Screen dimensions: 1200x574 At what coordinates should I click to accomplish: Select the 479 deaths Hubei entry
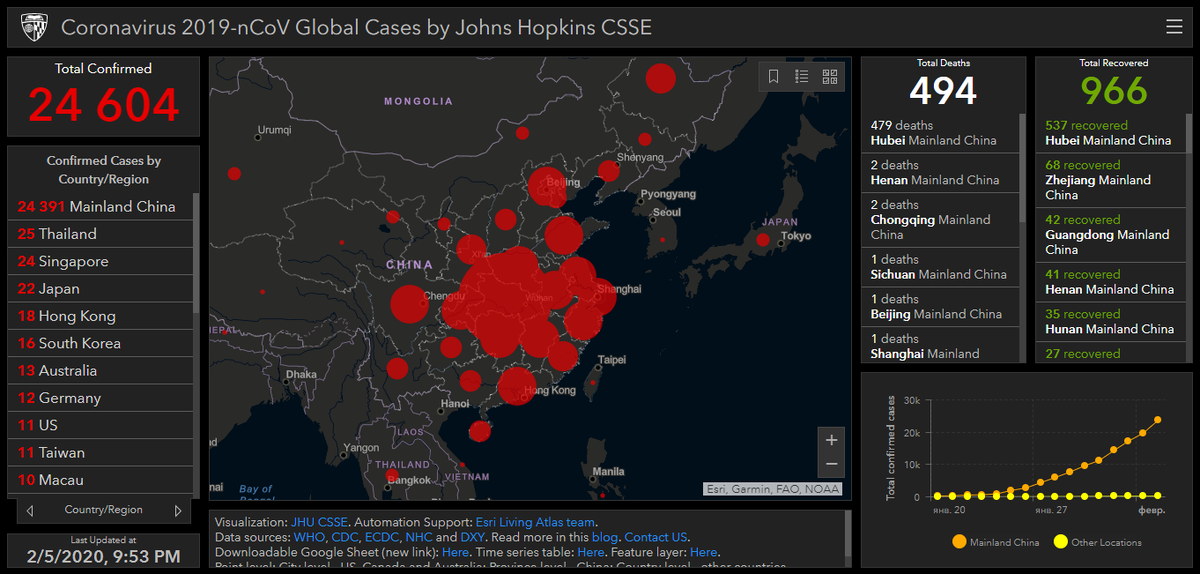coord(940,133)
